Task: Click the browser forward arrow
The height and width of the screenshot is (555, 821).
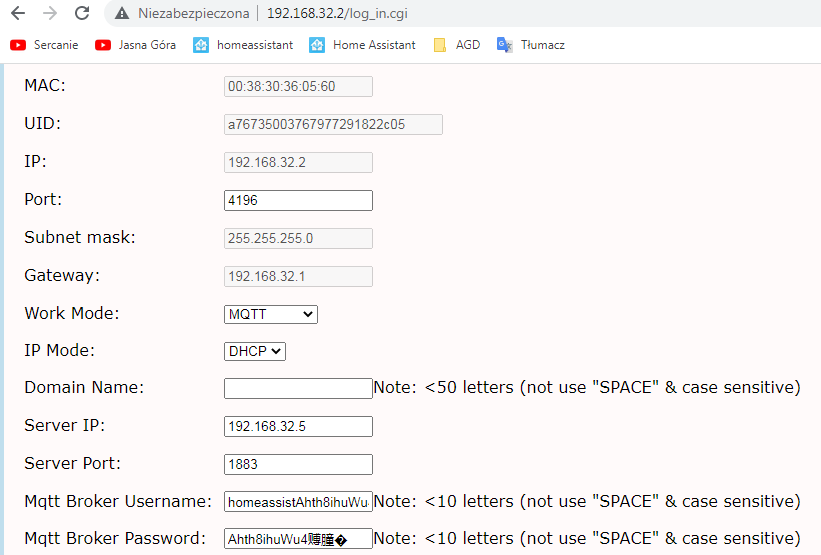Action: [50, 14]
